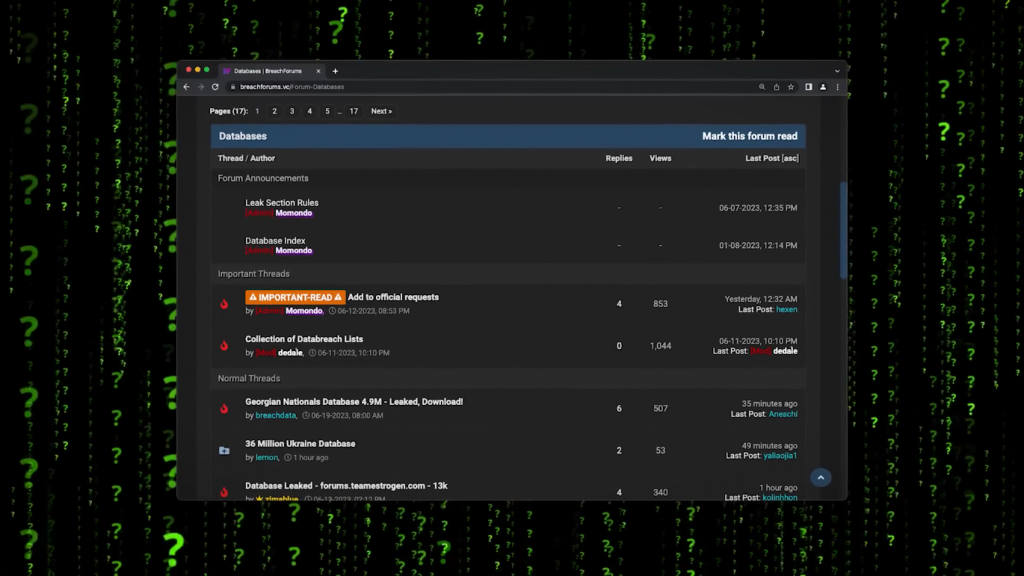Screen dimensions: 1024x576
Task: Click the Next » pagination button
Action: 381,111
